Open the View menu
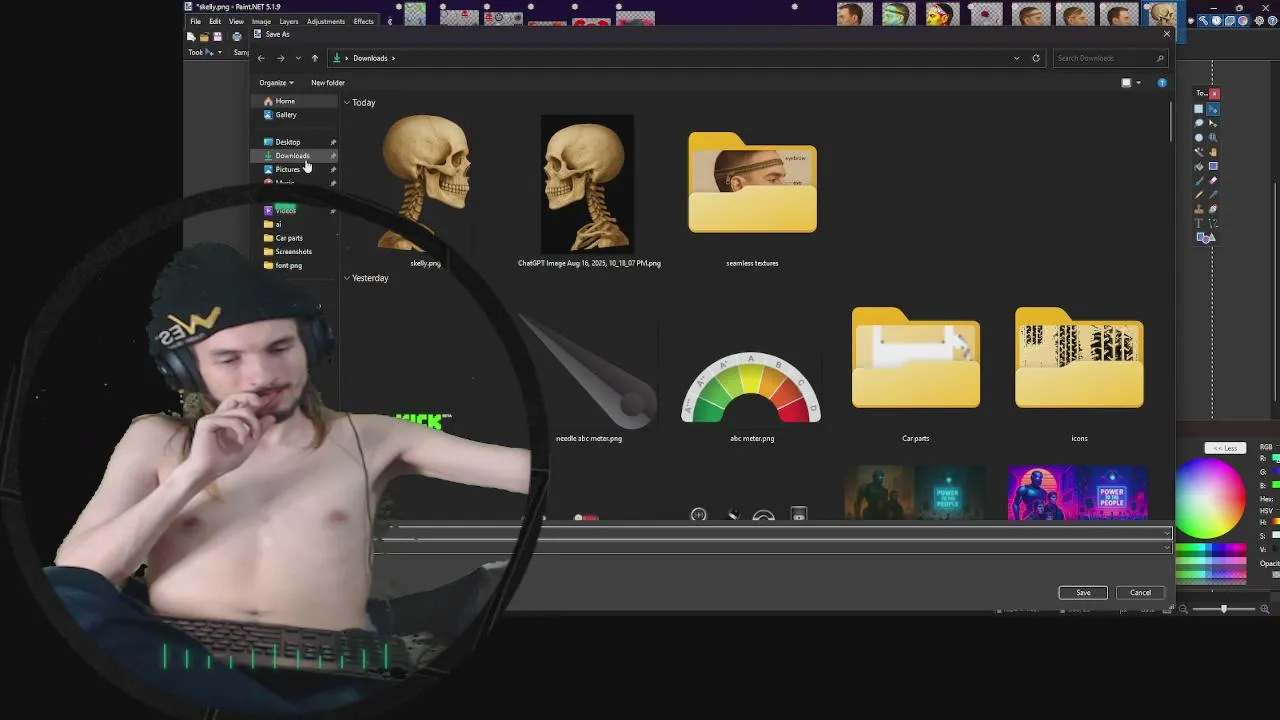Viewport: 1280px width, 720px height. 236,21
